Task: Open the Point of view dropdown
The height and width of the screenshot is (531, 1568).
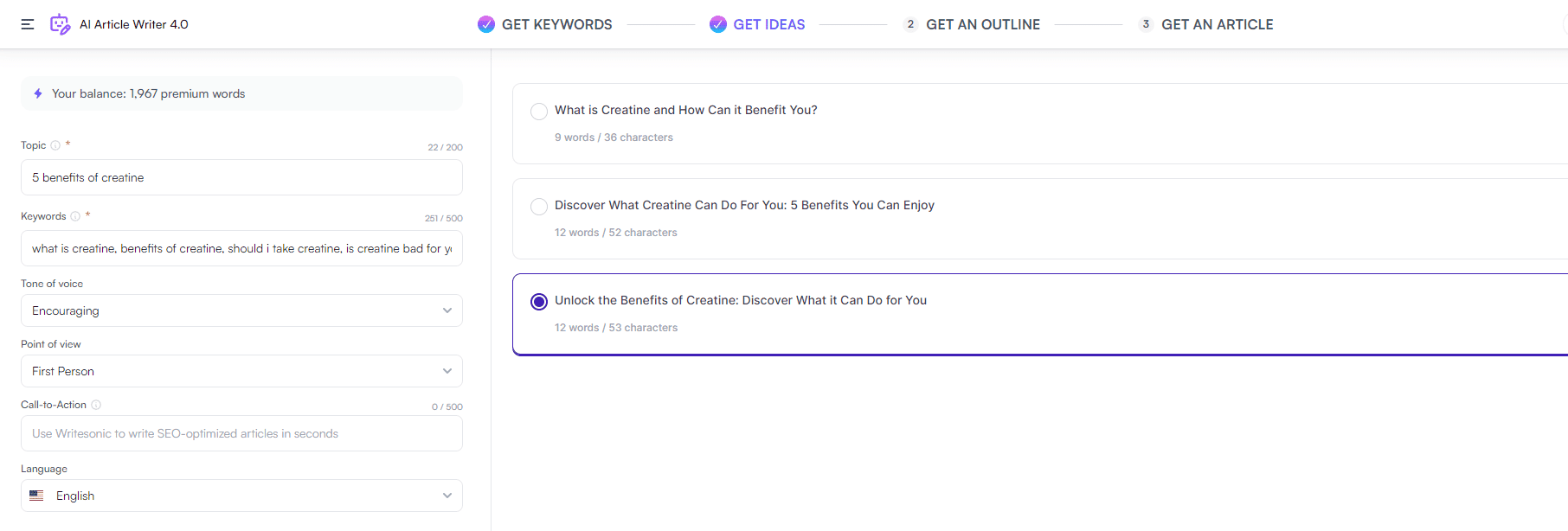Action: [x=241, y=371]
